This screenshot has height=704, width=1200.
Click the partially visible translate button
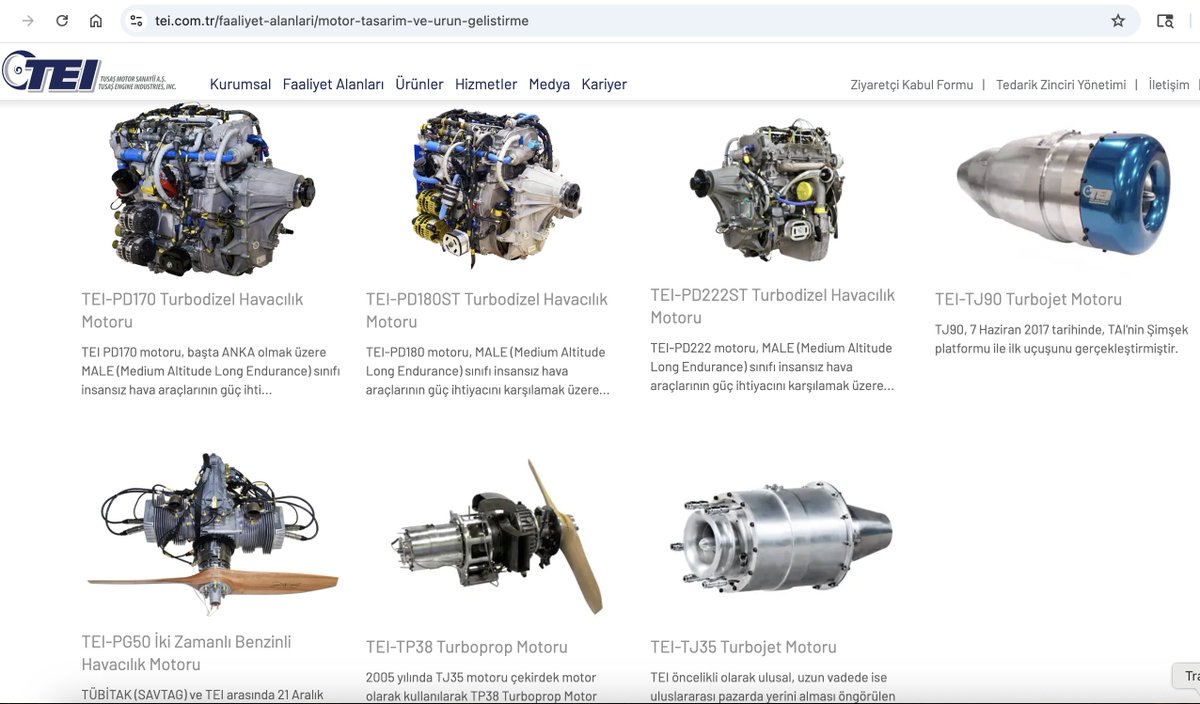tap(1186, 676)
